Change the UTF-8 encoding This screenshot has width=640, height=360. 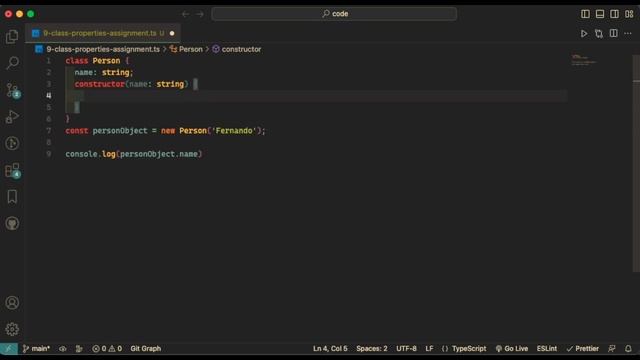[x=406, y=349]
